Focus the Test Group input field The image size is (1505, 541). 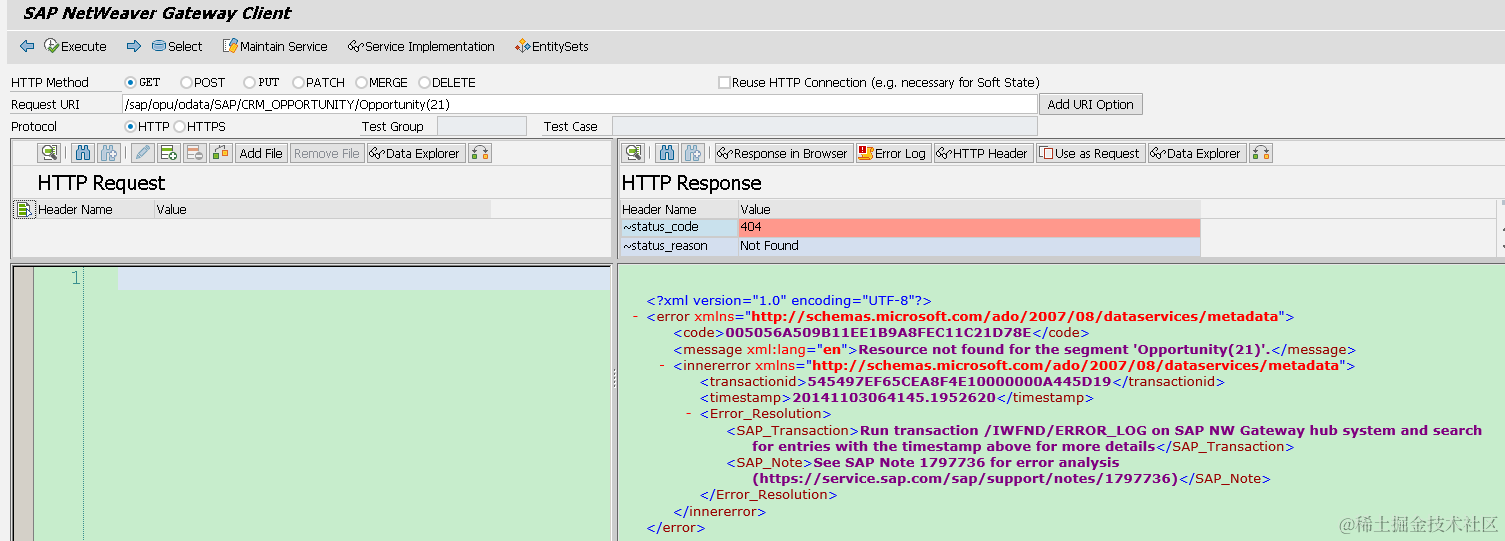[482, 126]
